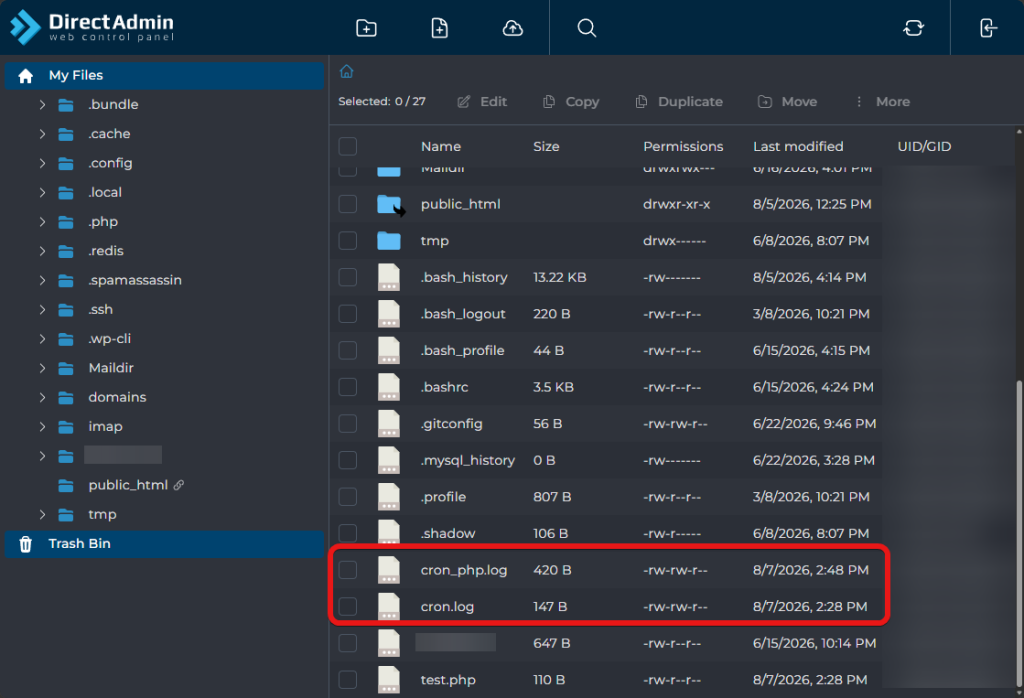Sort by the Name column header

[441, 146]
